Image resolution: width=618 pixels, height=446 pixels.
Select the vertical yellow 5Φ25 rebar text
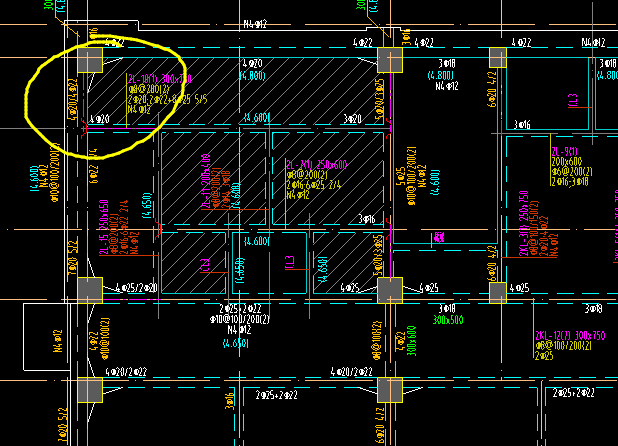point(401,177)
